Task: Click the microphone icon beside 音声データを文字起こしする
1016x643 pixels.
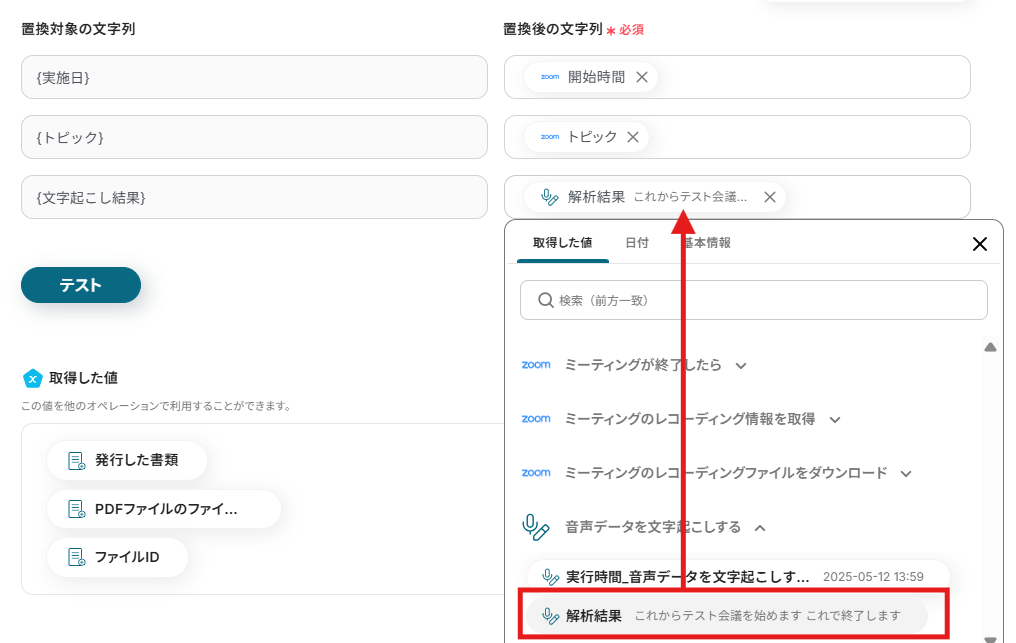Action: click(537, 527)
